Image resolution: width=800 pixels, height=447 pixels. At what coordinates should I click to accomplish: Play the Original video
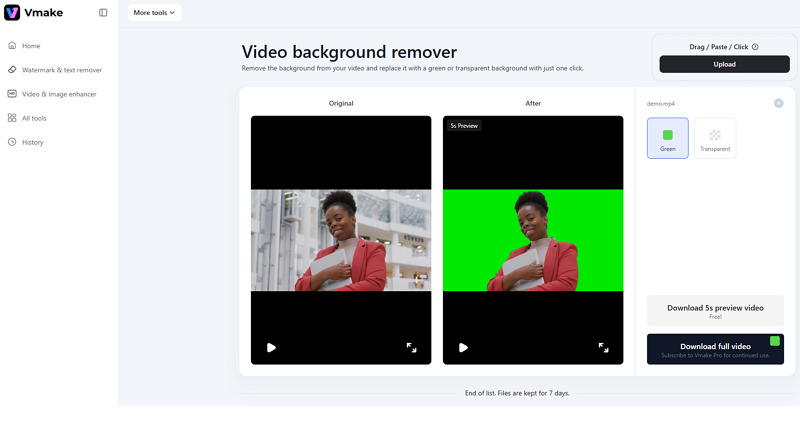click(x=271, y=348)
